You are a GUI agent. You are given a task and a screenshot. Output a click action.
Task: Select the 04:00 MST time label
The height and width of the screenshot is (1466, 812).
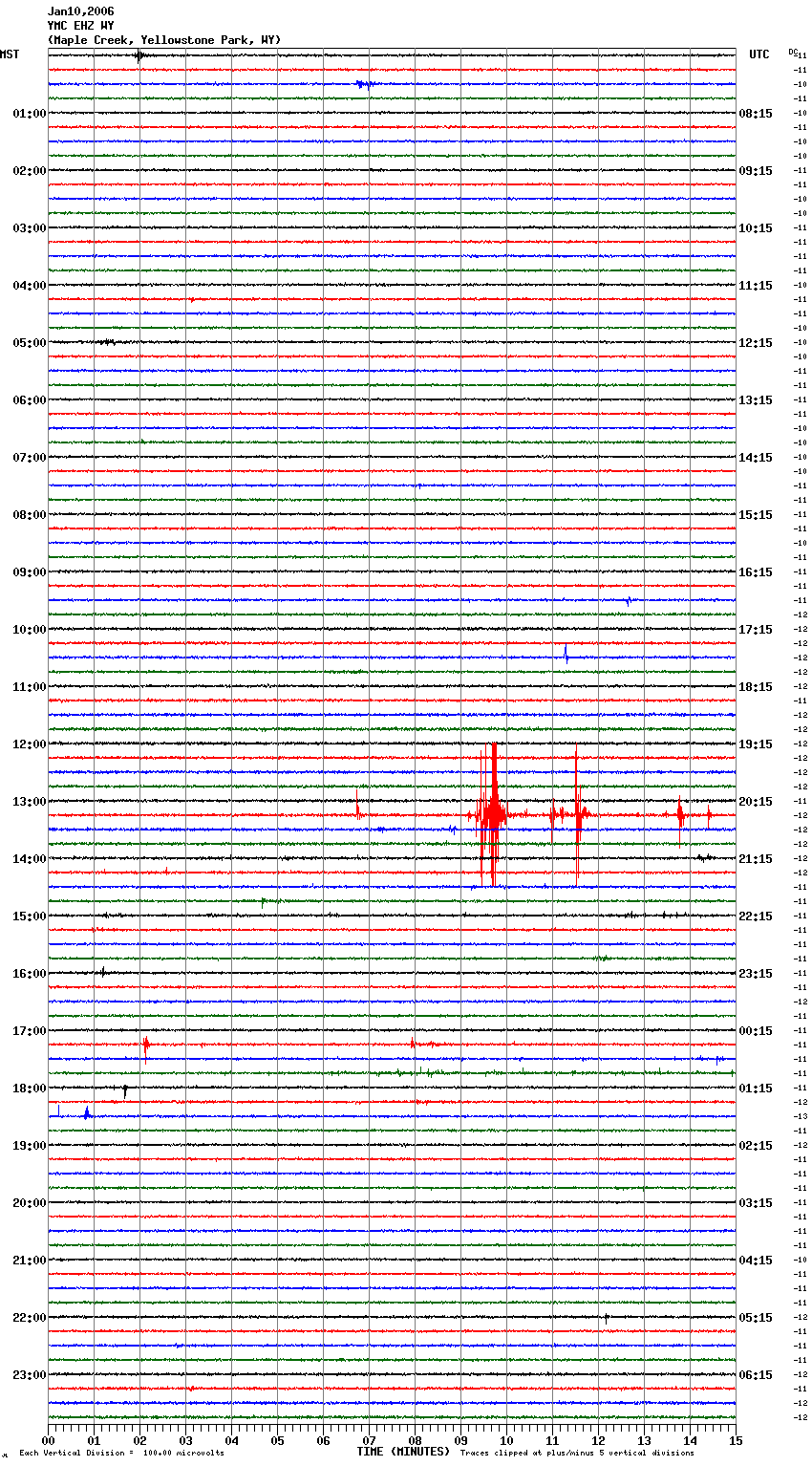click(30, 286)
